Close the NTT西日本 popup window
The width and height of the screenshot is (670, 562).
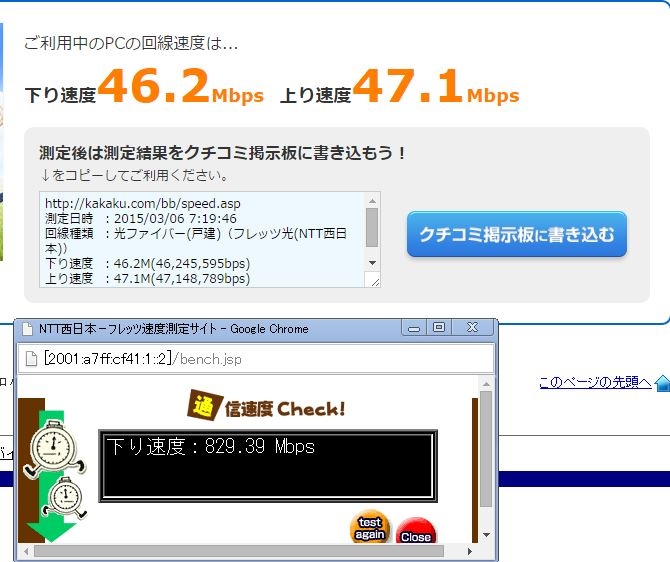click(x=473, y=328)
